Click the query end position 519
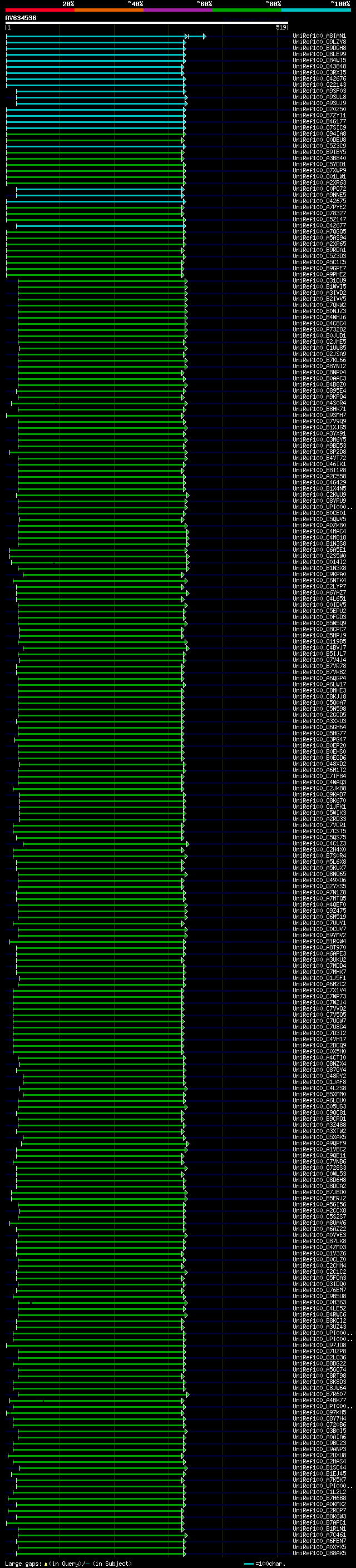Image resolution: width=356 pixels, height=1568 pixels. (x=280, y=27)
